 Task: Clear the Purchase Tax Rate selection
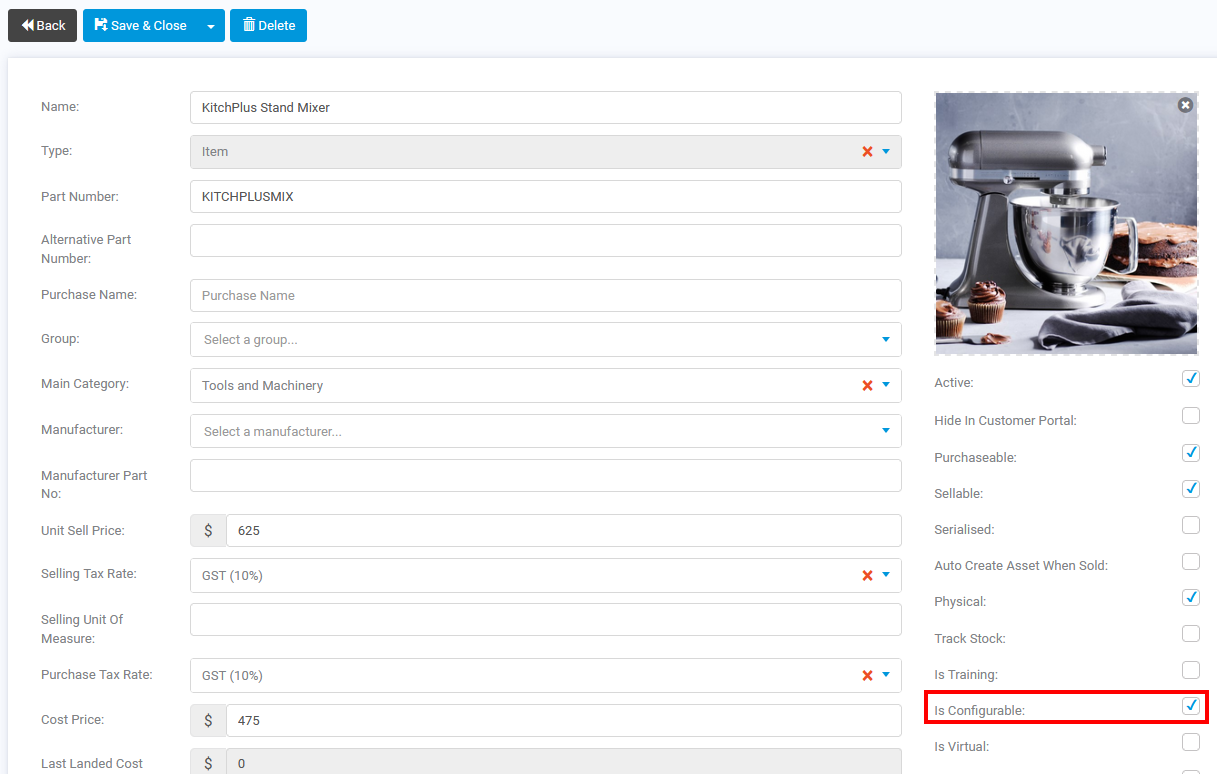coord(867,676)
